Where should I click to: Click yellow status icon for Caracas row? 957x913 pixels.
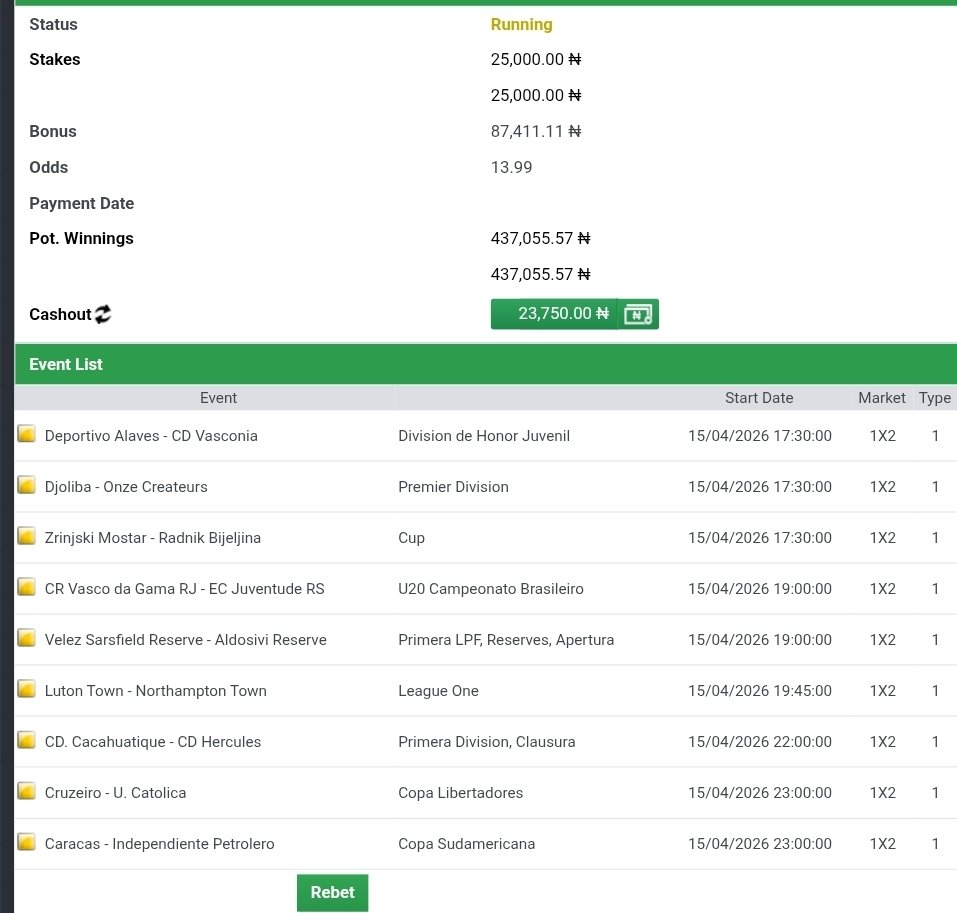click(26, 842)
